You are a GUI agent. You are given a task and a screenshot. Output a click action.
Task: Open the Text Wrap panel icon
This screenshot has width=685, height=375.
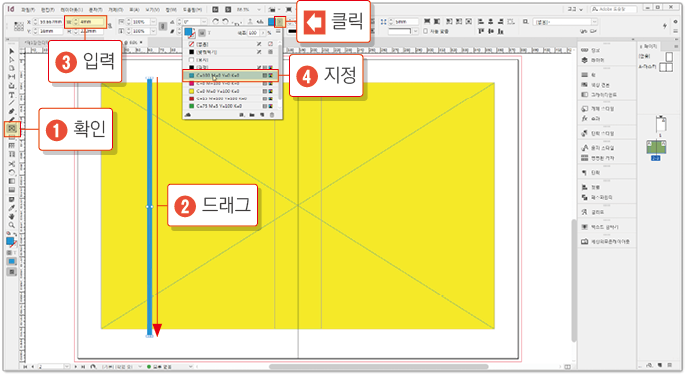point(585,227)
